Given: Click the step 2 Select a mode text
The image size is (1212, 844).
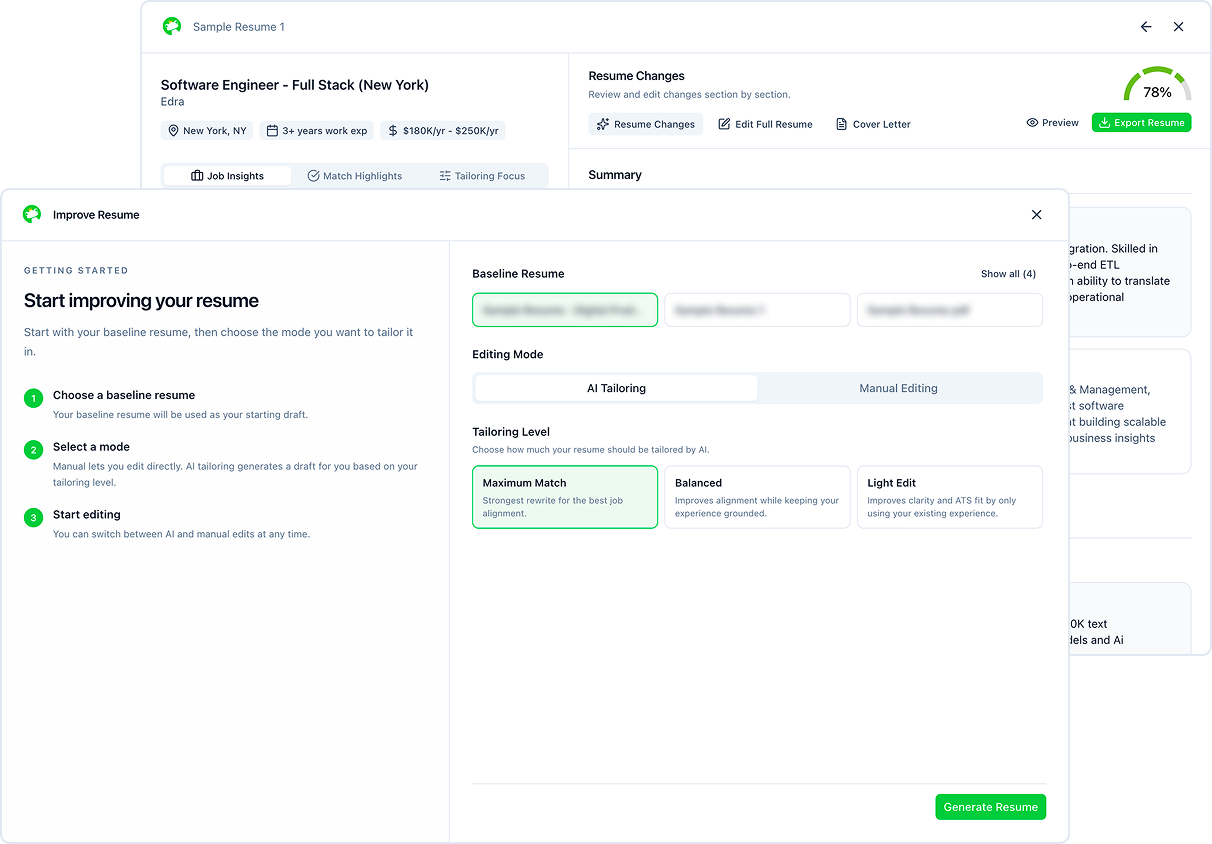Looking at the screenshot, I should tap(91, 447).
